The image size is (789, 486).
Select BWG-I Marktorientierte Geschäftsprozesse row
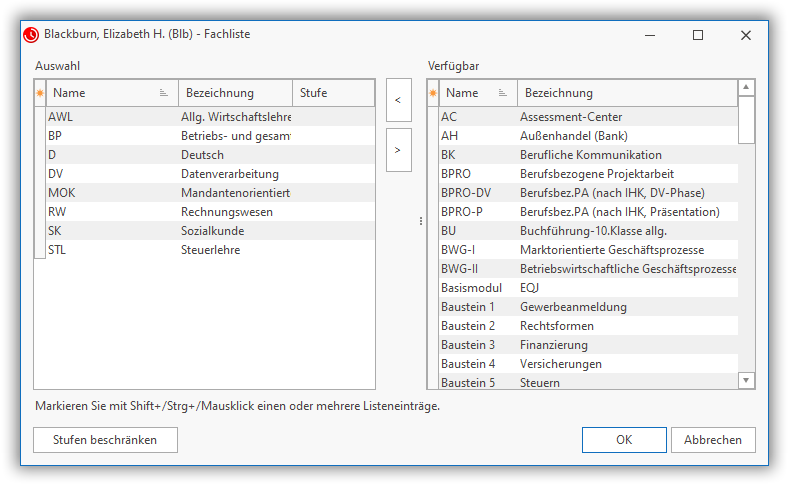coord(588,250)
